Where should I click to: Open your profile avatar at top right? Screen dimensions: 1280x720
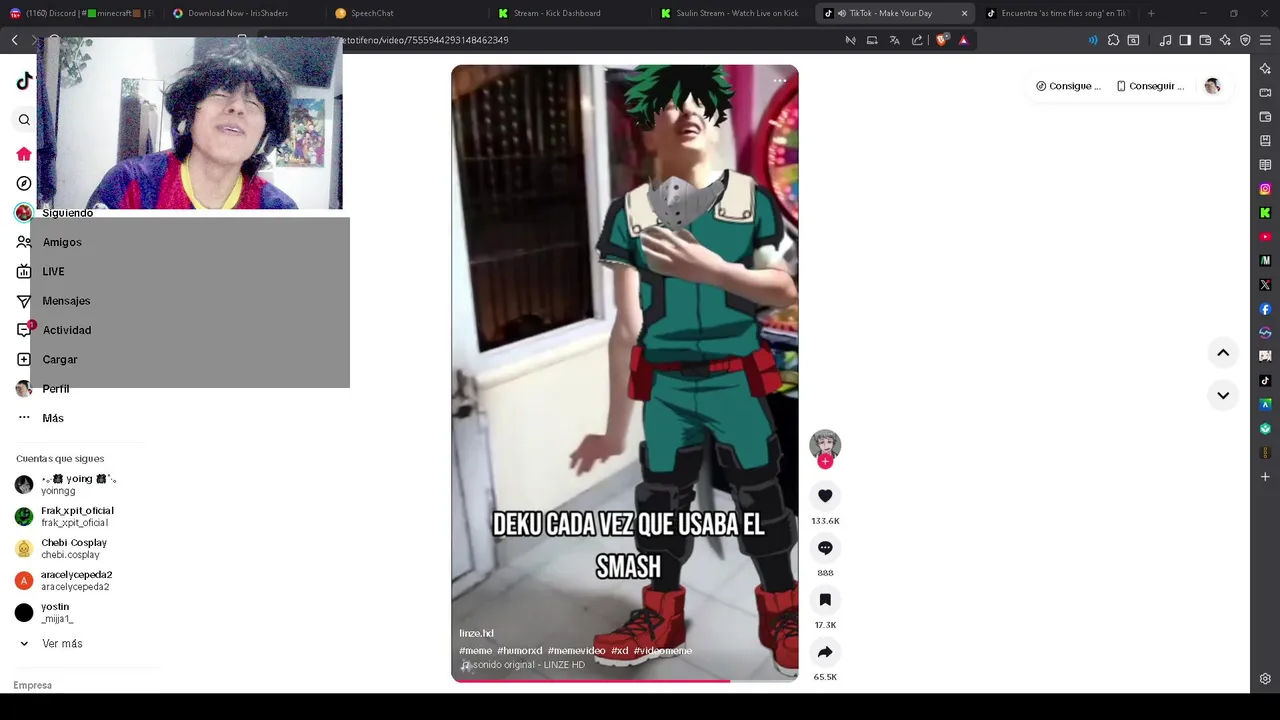coord(1212,86)
